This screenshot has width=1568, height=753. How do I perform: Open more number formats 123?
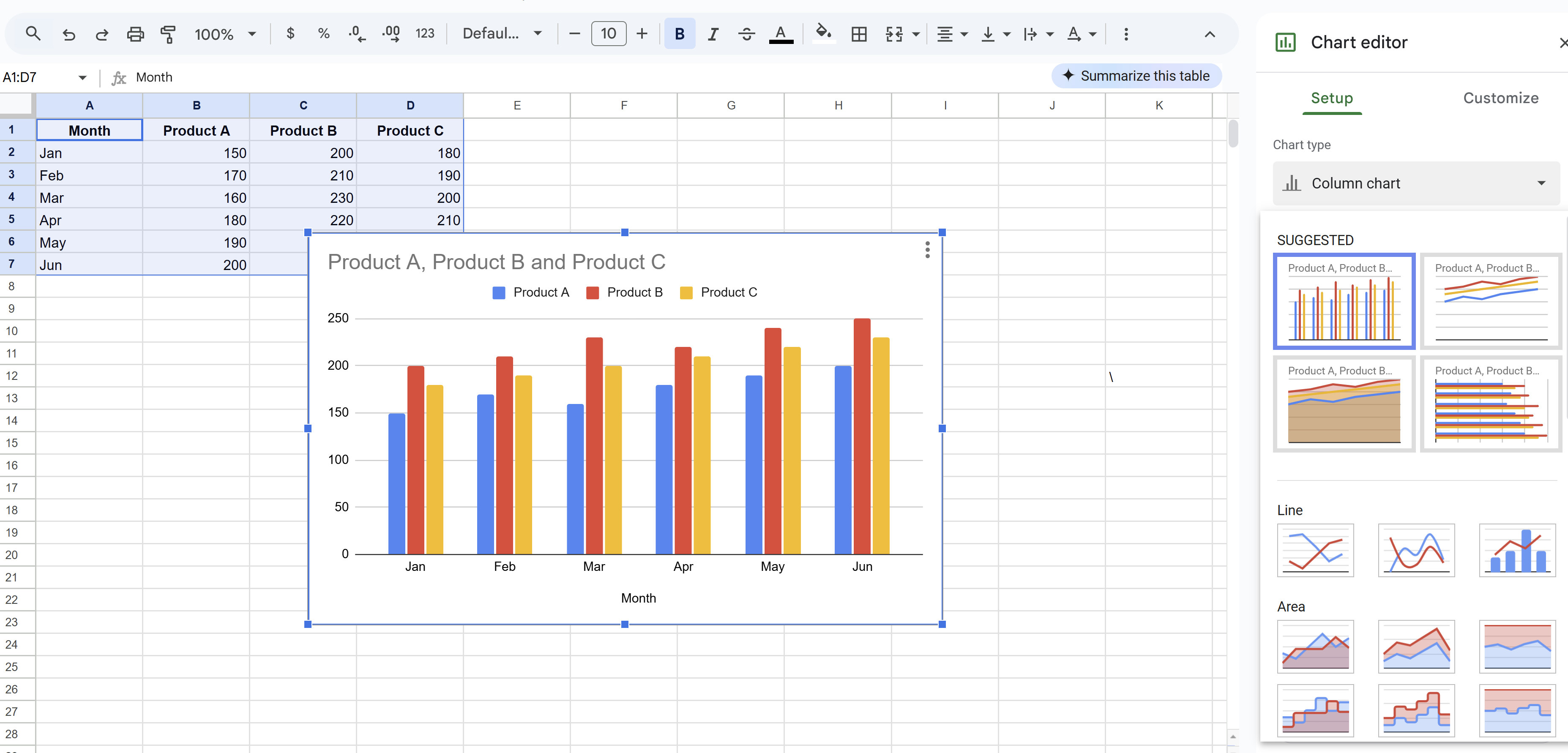(425, 33)
